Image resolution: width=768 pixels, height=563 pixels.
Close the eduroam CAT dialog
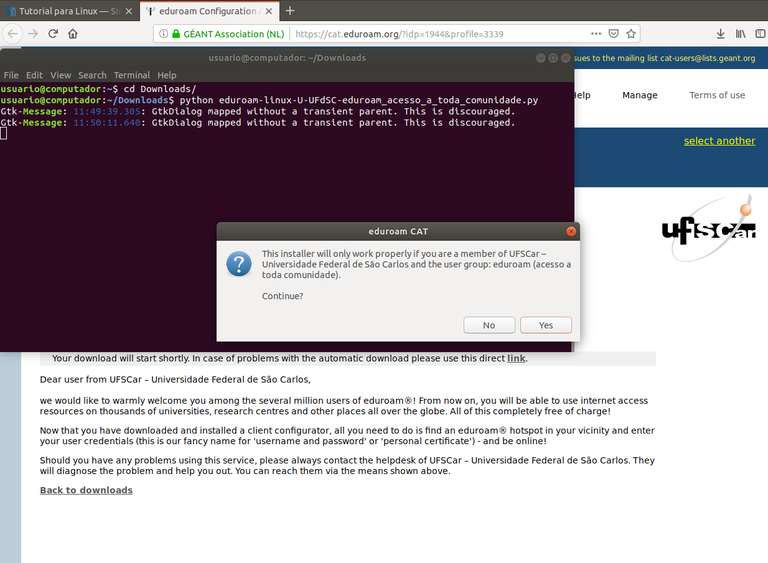click(x=571, y=231)
